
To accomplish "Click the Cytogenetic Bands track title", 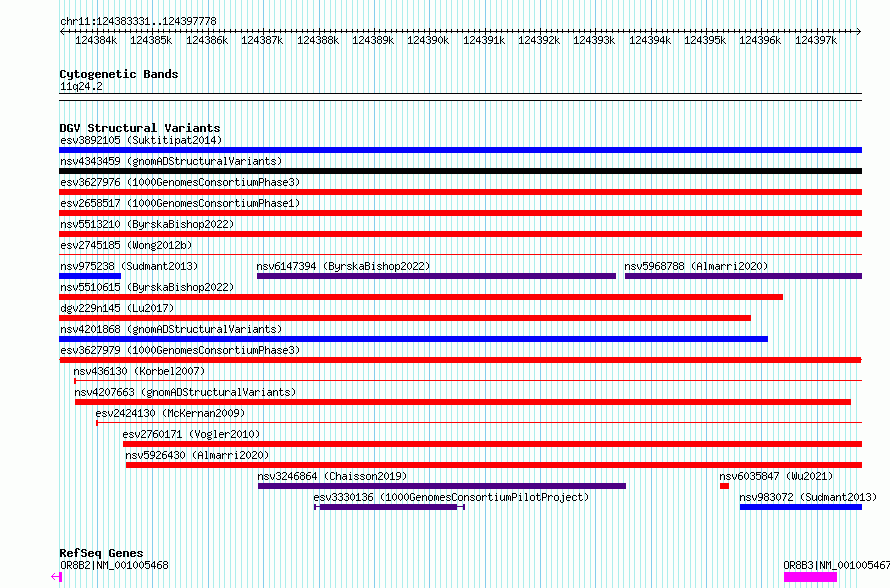I will (x=119, y=74).
